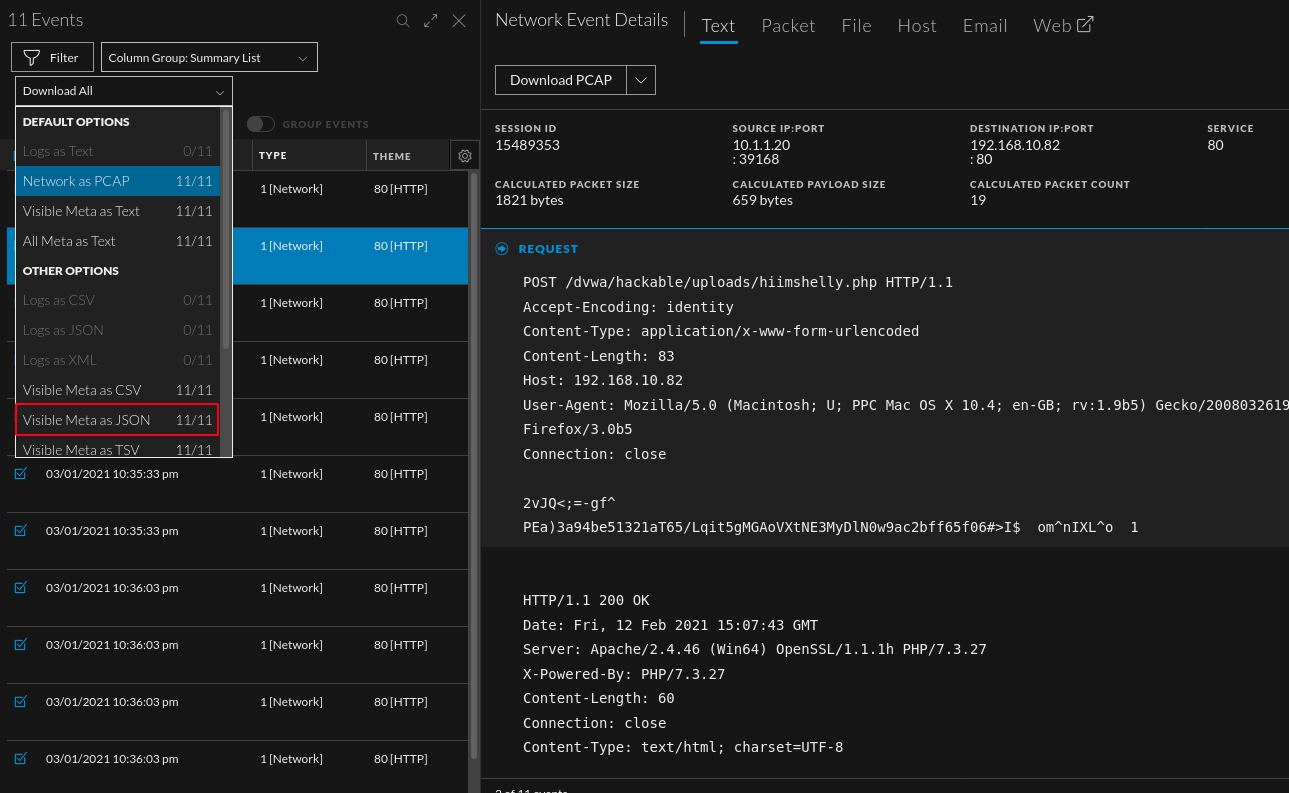Collapse the Download All dropdown

[124, 91]
